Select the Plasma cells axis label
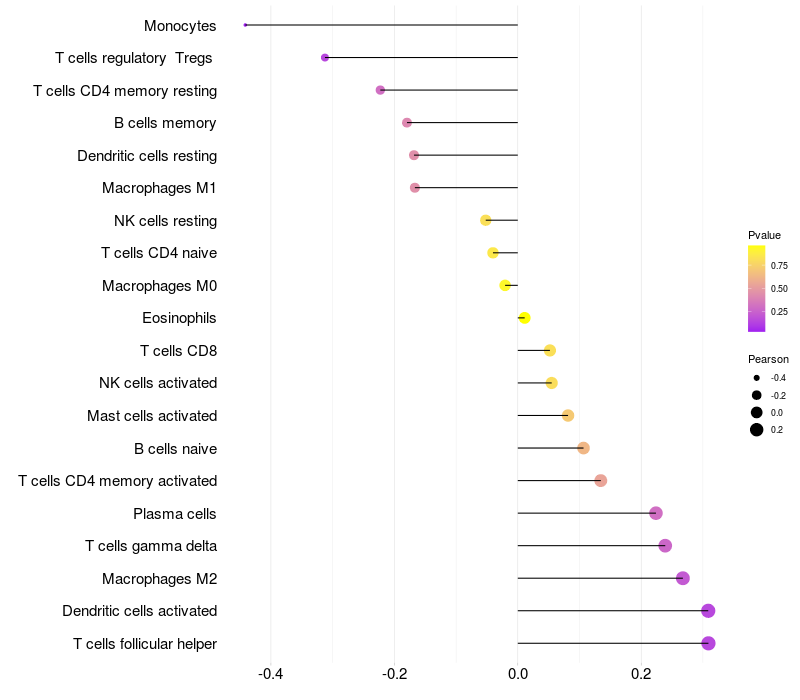 click(x=174, y=514)
